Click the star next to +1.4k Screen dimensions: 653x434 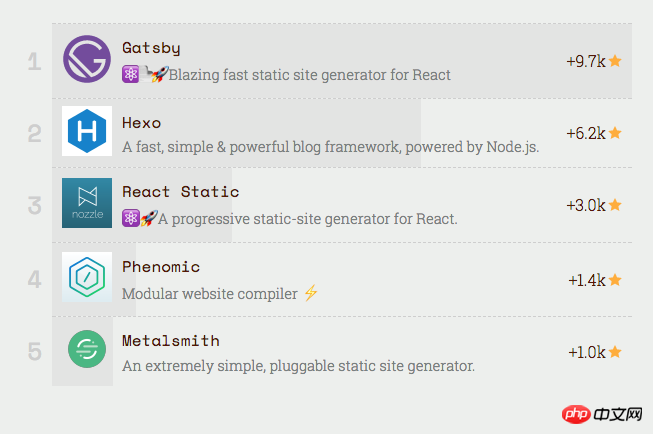tap(615, 280)
